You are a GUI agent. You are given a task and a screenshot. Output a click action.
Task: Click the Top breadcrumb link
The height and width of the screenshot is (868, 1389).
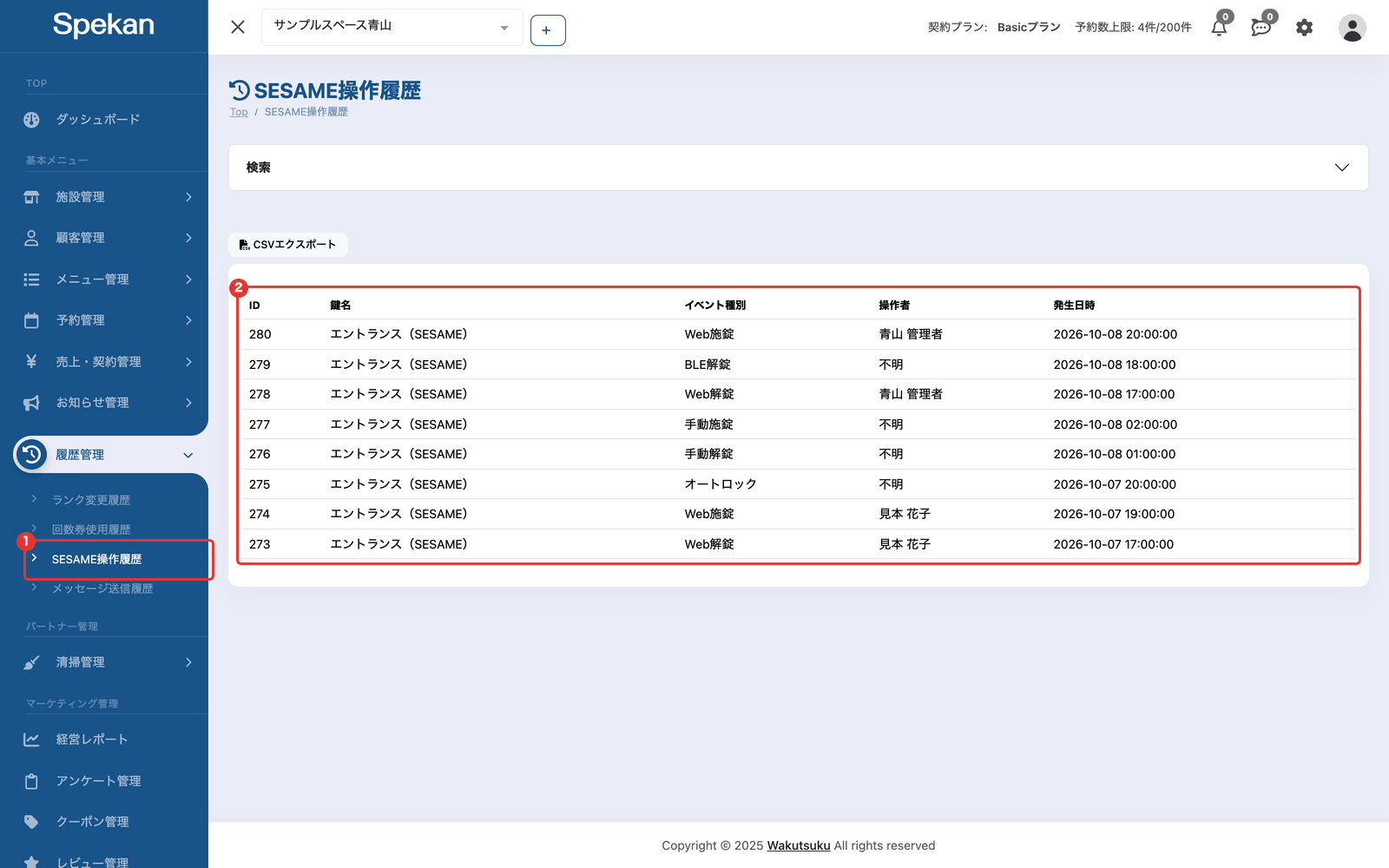239,112
